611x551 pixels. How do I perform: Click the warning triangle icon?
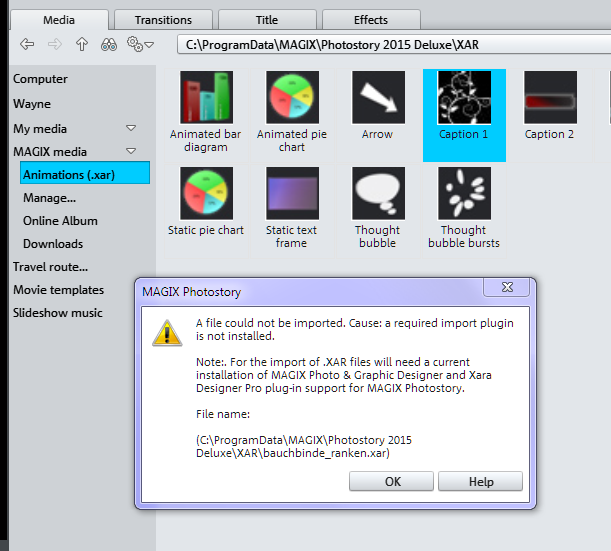click(x=167, y=333)
